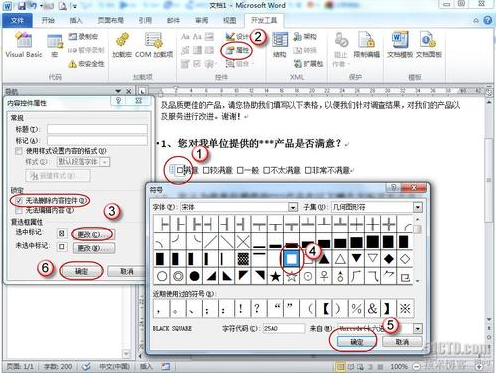
Task: Confirm Symbol dialog with 确定
Action: click(356, 342)
